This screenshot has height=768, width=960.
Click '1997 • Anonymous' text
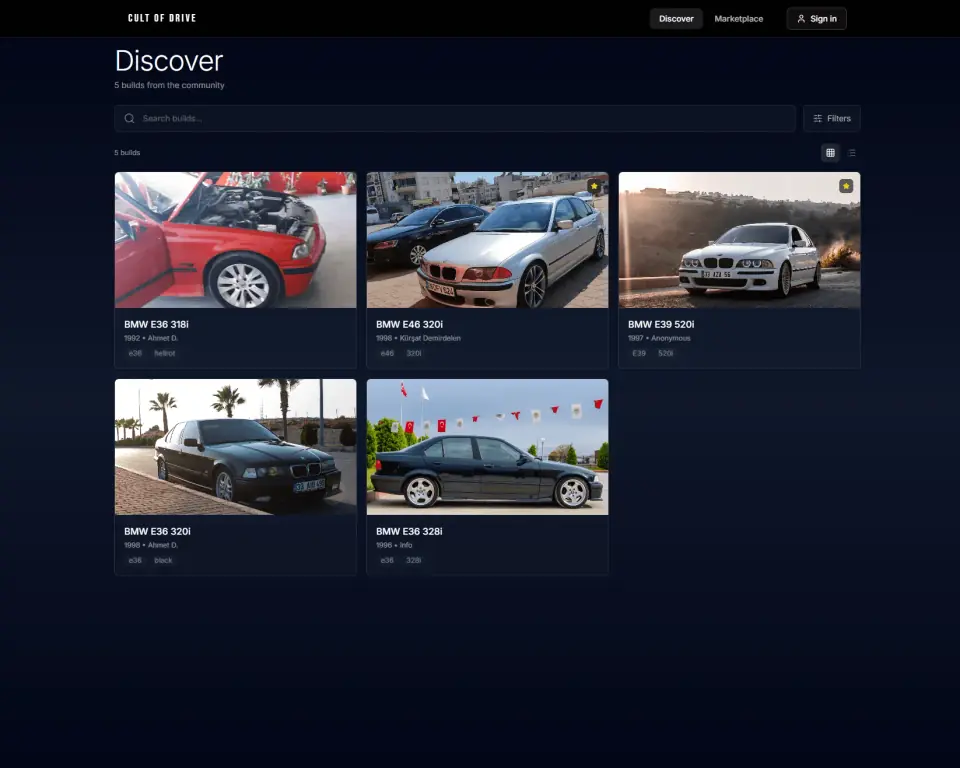(659, 338)
